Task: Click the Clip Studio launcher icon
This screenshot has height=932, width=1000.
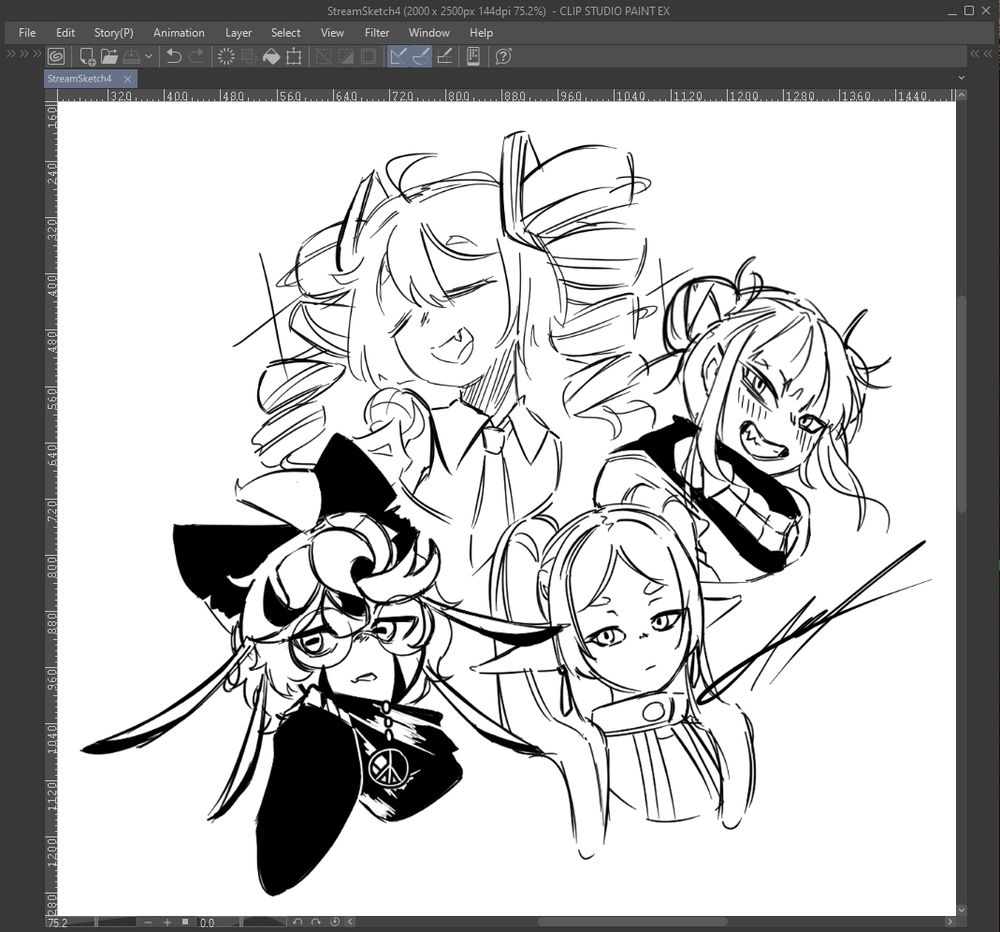Action: click(x=56, y=57)
